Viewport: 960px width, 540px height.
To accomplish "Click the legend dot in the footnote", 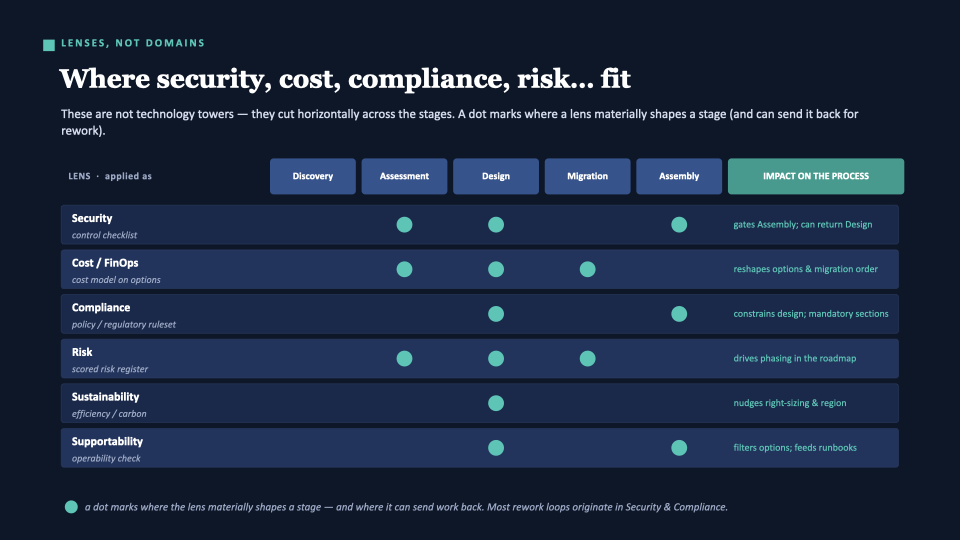I will (71, 507).
